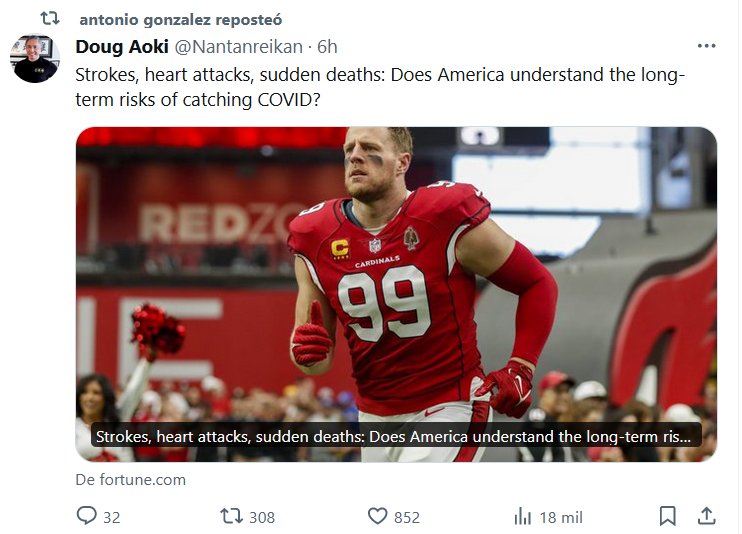Bookmark this tweet
742x534 pixels.
click(668, 516)
